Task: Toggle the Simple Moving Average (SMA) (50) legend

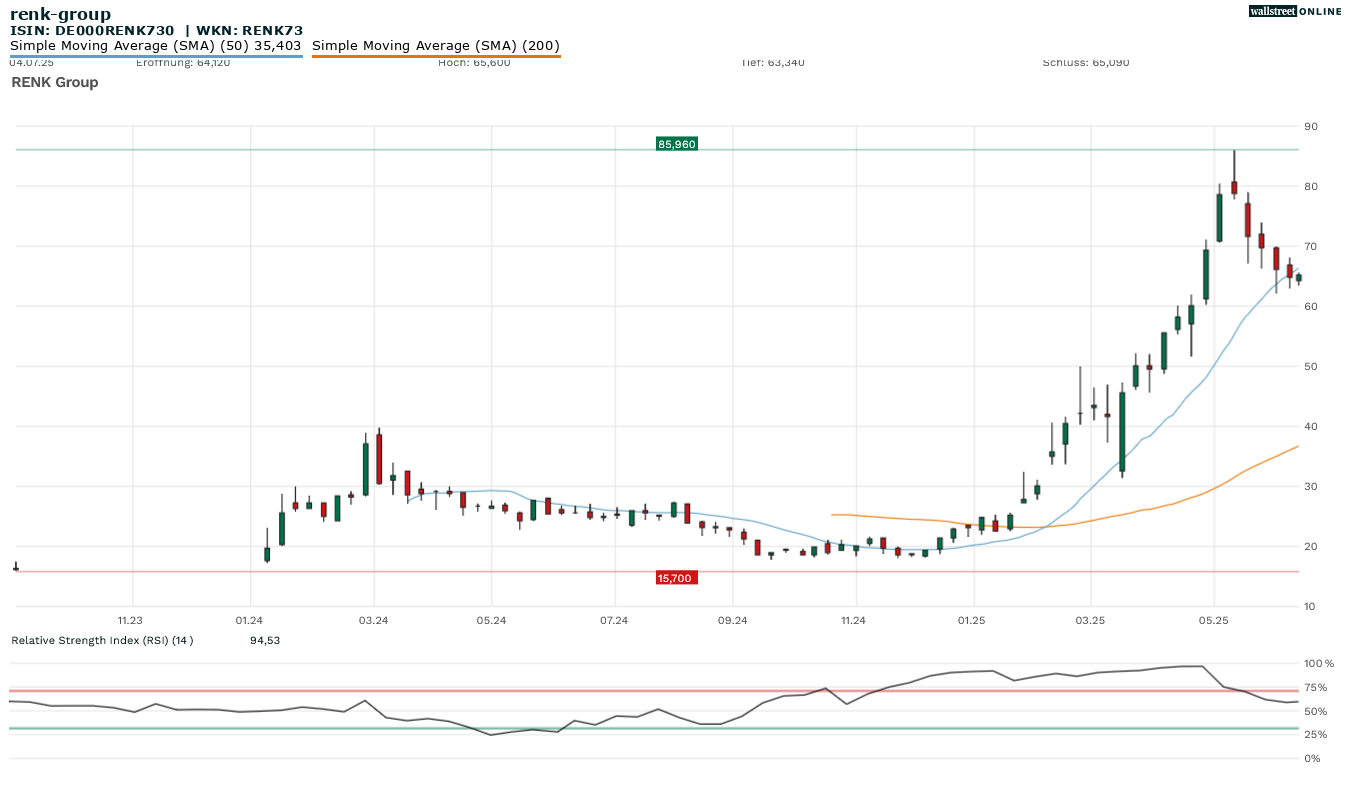Action: [155, 46]
